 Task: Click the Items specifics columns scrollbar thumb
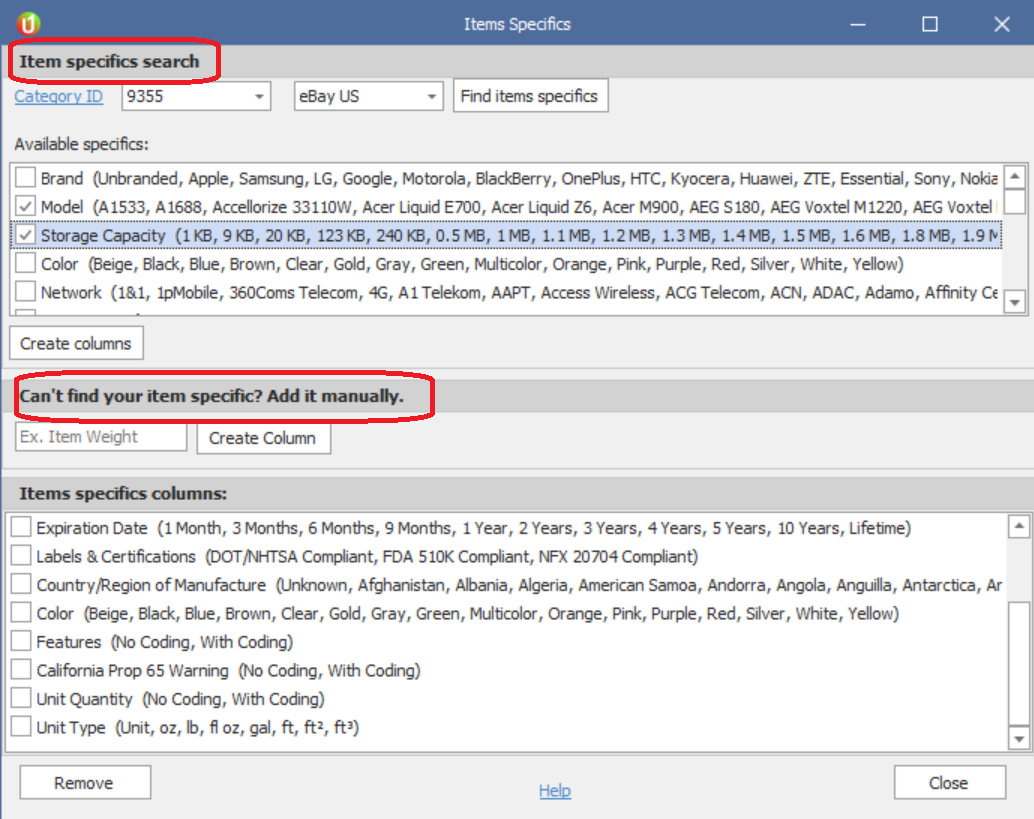(1019, 663)
